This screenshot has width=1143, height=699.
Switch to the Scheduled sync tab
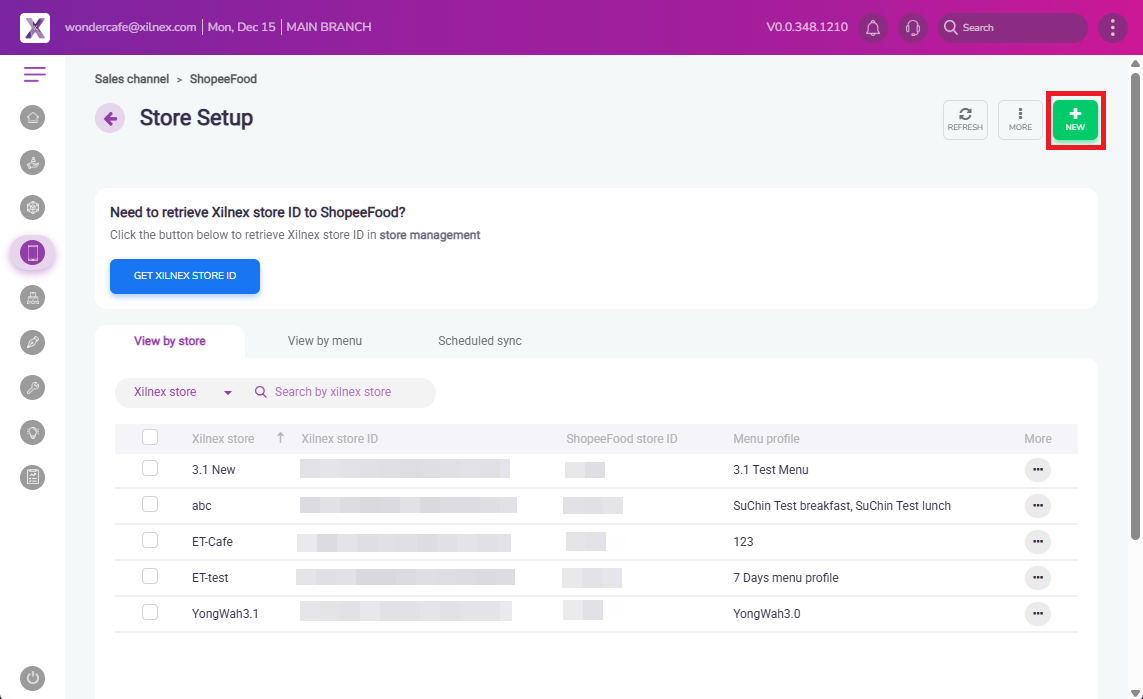(480, 341)
